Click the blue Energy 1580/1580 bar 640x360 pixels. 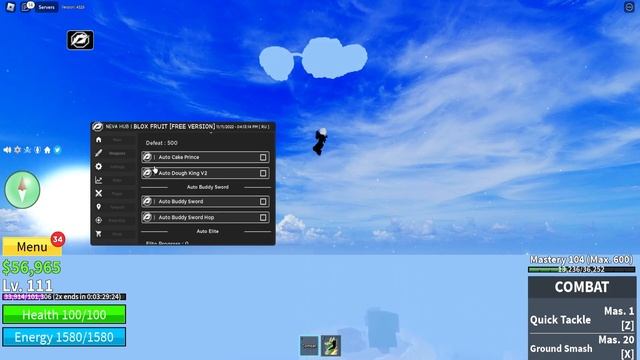(x=64, y=337)
